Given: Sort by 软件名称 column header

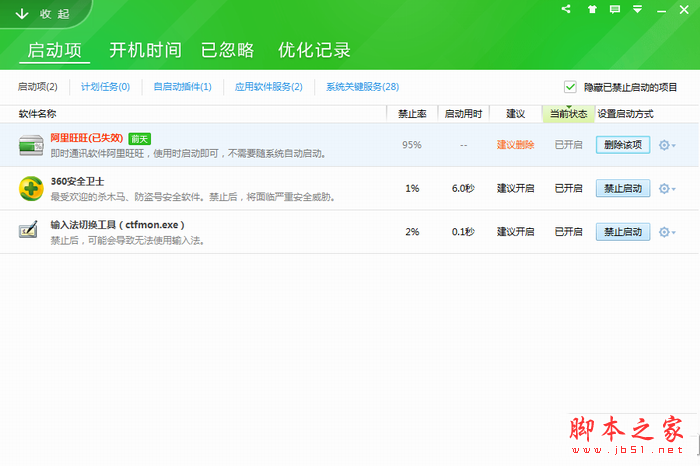Looking at the screenshot, I should point(38,114).
